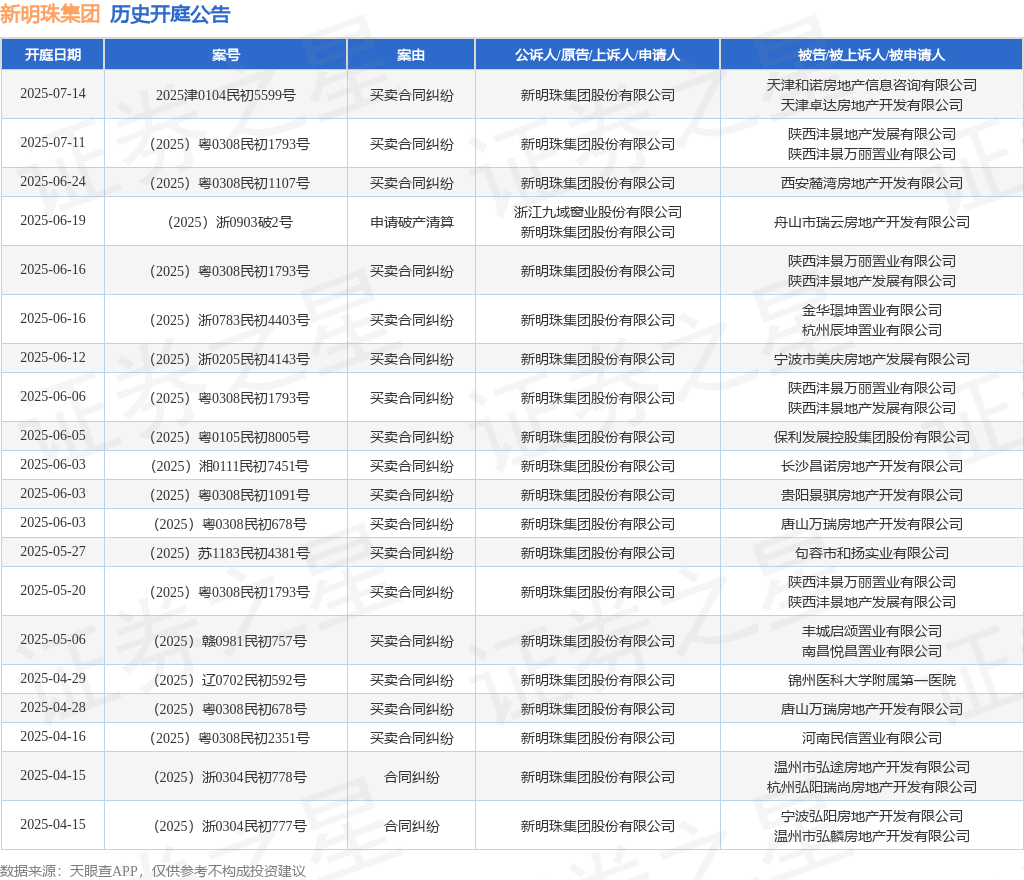The width and height of the screenshot is (1024, 880).
Task: Select case number 2025津0104民初5599号
Action: point(226,95)
